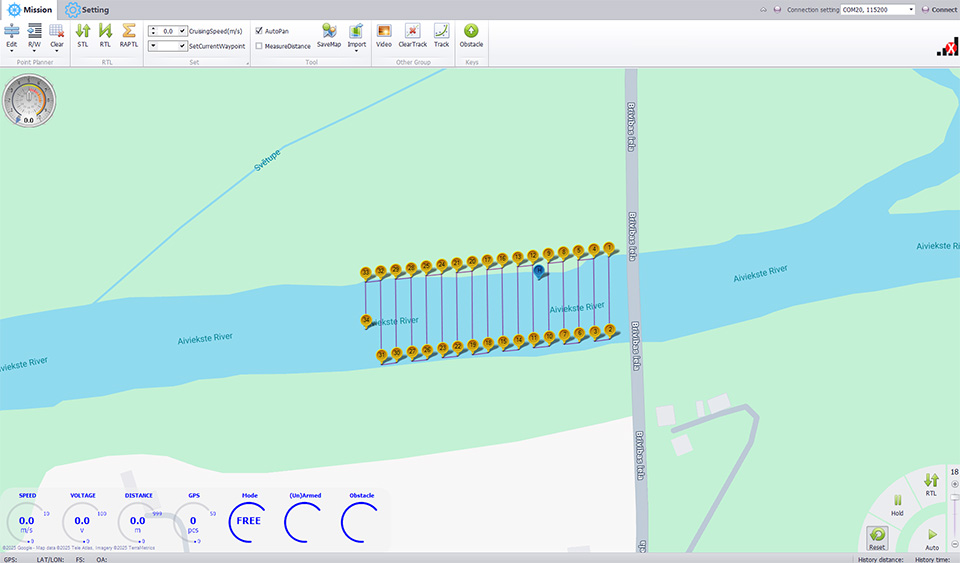960x563 pixels.
Task: Enable the MeasureDistance checkbox
Action: [259, 46]
